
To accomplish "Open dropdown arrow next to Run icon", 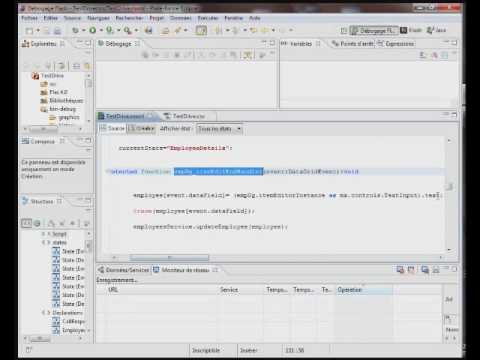I will tap(101, 30).
